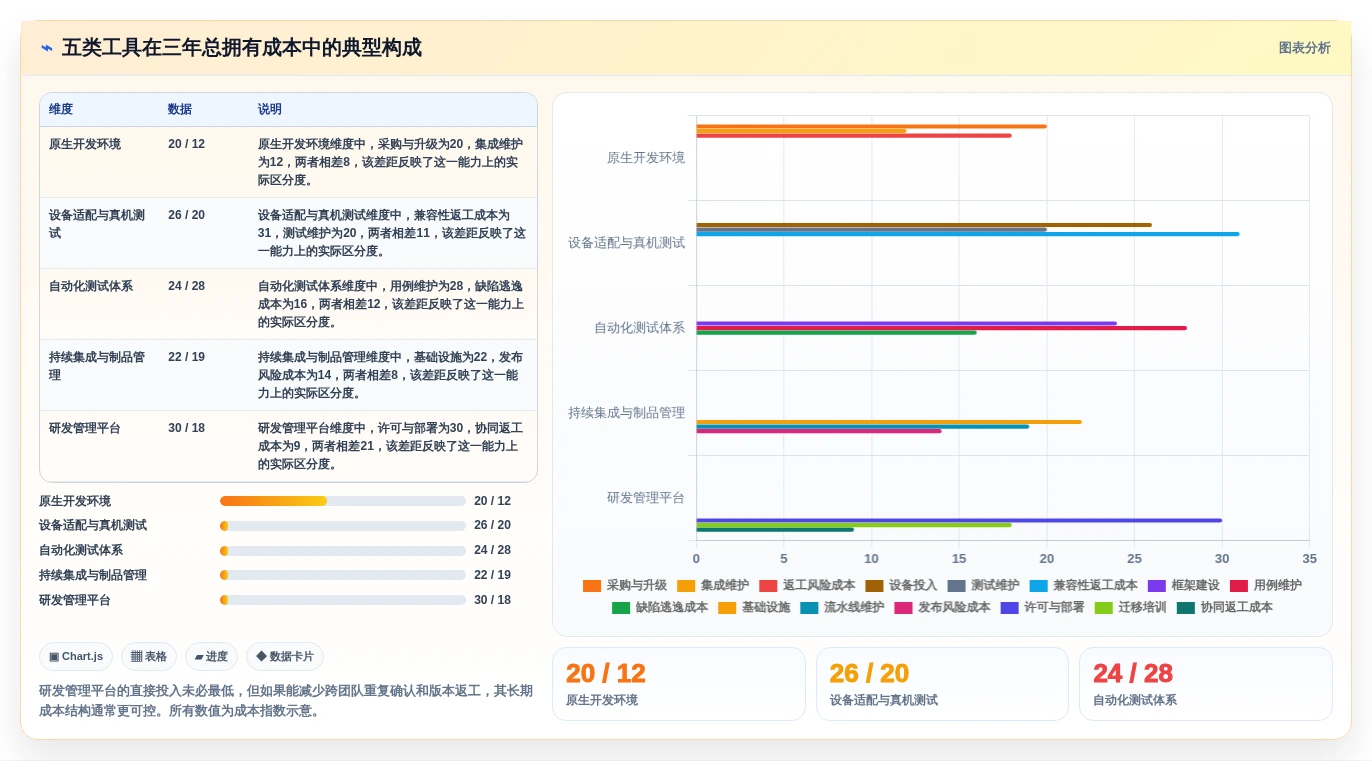This screenshot has height=761, width=1372.
Task: Select the 进度 tag
Action: [x=211, y=656]
